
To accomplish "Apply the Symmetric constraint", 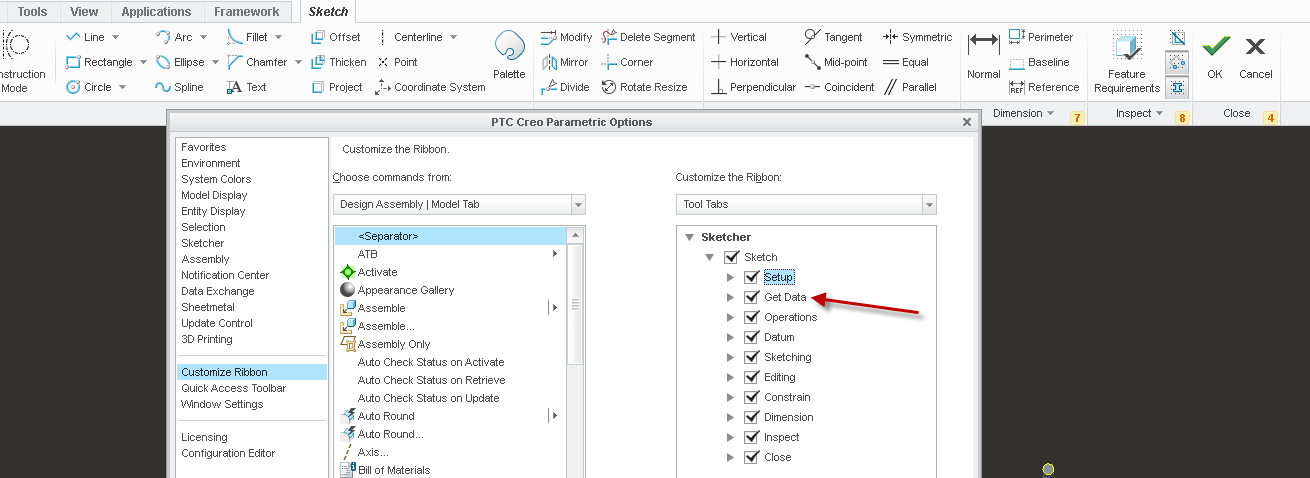I will (x=917, y=37).
